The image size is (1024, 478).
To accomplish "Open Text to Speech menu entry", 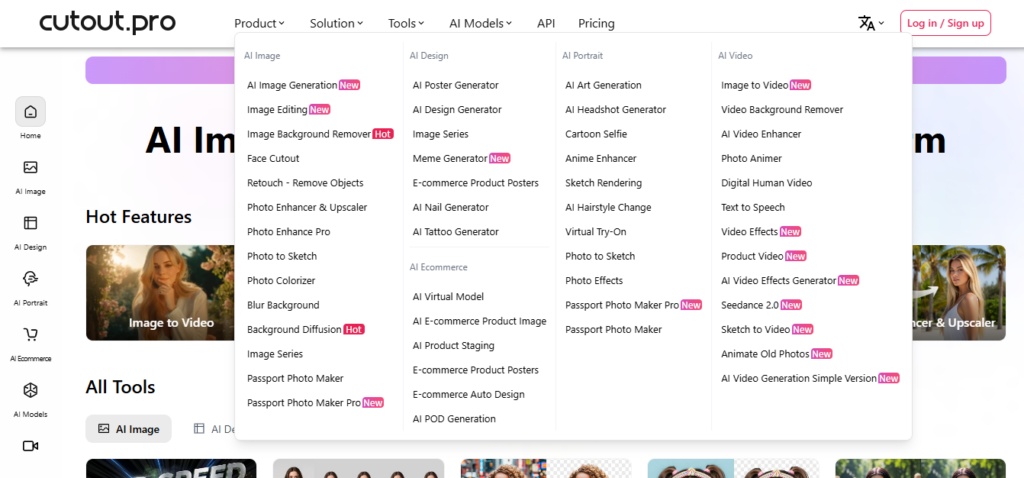I will coord(753,208).
